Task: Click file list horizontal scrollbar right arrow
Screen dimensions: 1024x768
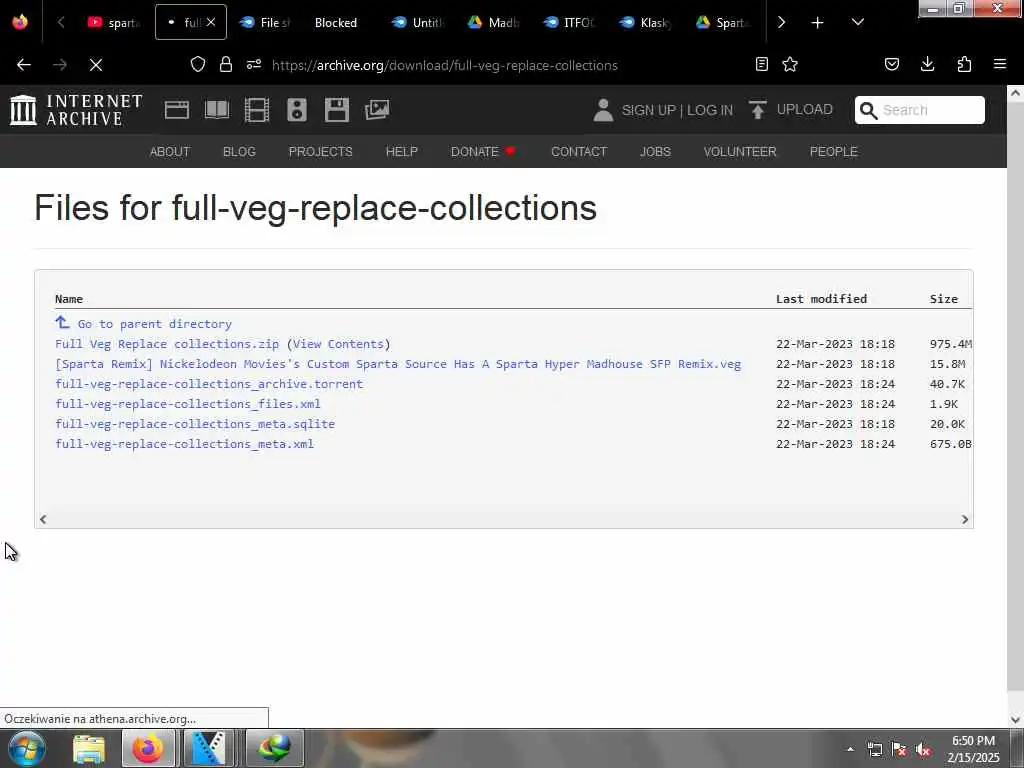Action: 965,519
